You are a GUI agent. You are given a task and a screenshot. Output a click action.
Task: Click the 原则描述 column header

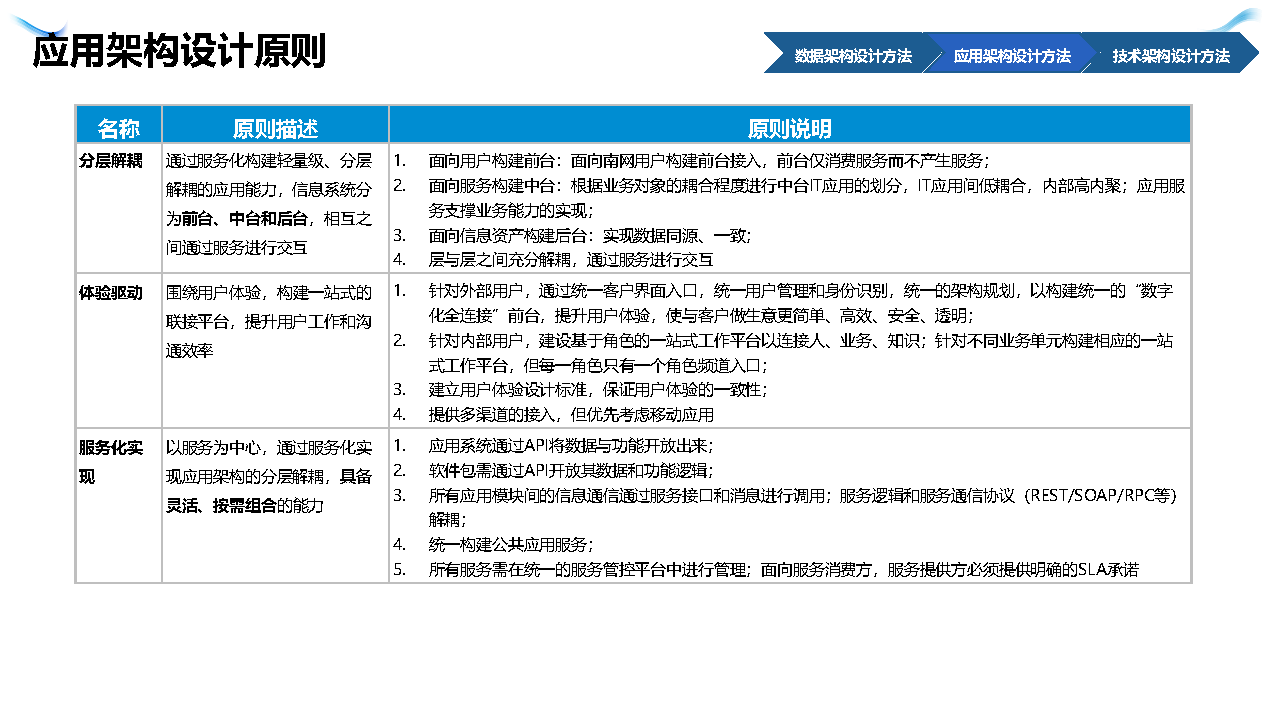point(275,128)
